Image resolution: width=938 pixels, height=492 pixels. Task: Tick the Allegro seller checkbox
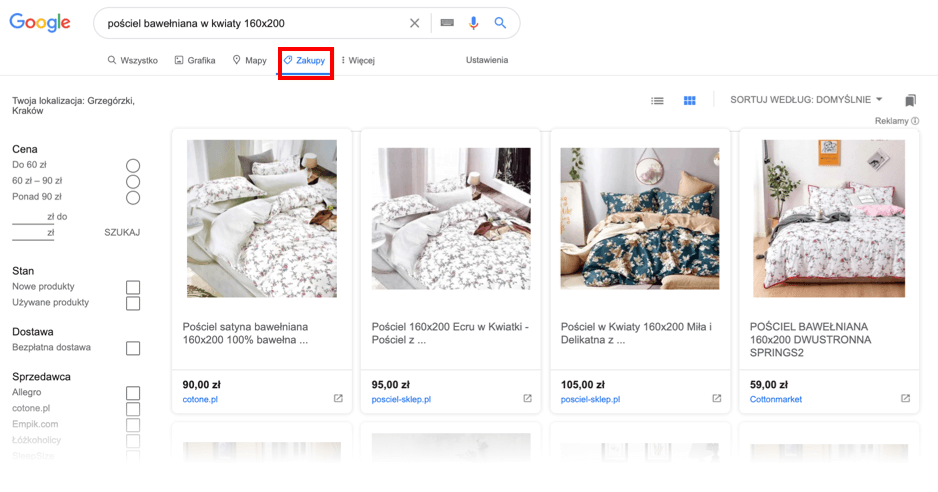pos(133,394)
